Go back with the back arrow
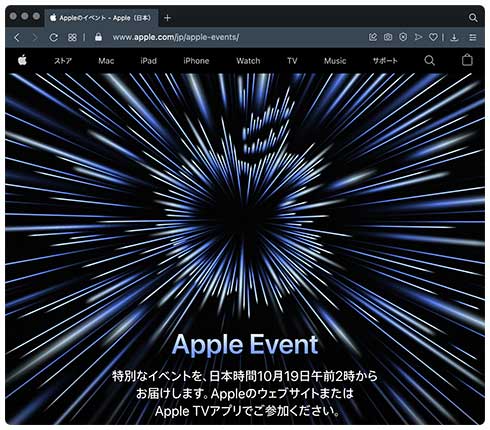Image resolution: width=490 pixels, height=430 pixels. [17, 37]
